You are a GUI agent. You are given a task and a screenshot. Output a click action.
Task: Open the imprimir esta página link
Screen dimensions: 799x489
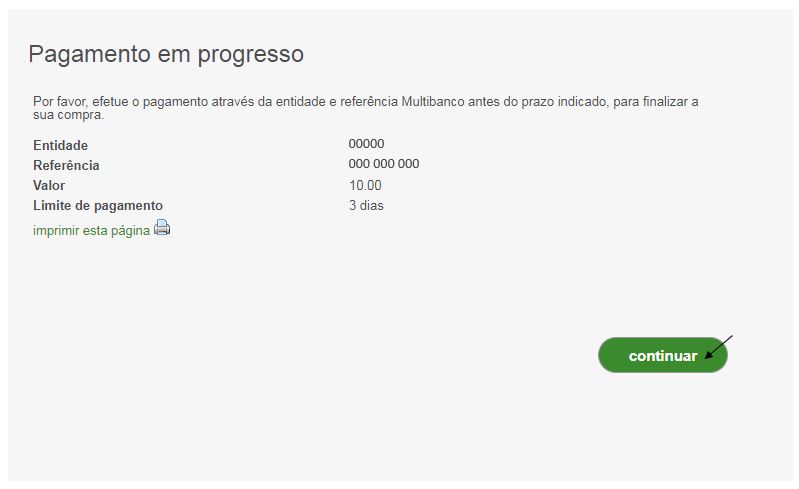(92, 231)
